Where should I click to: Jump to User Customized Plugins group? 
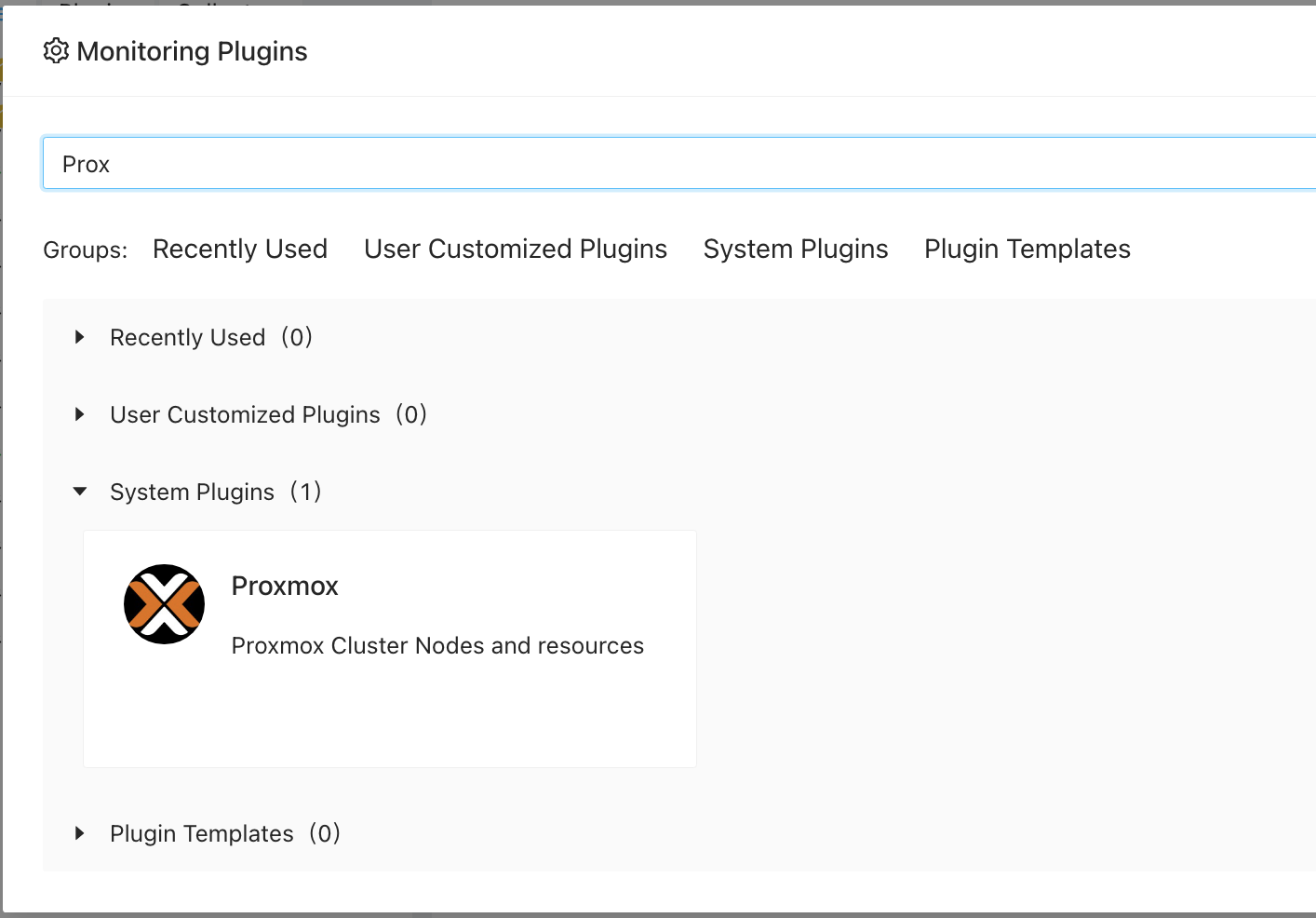[x=516, y=250]
